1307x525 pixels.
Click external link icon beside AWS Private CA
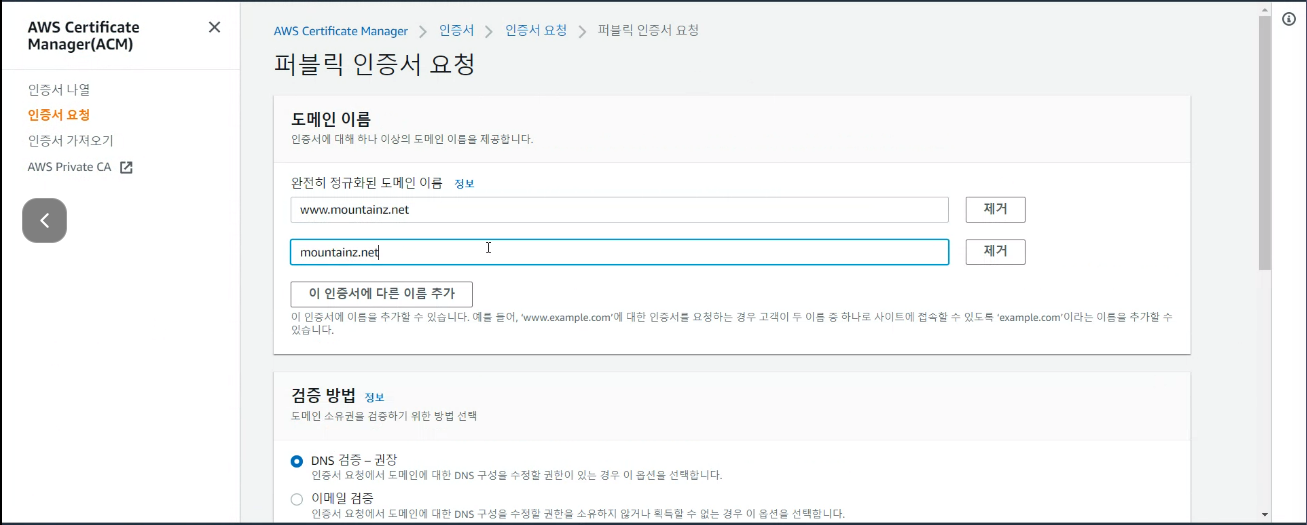(126, 167)
